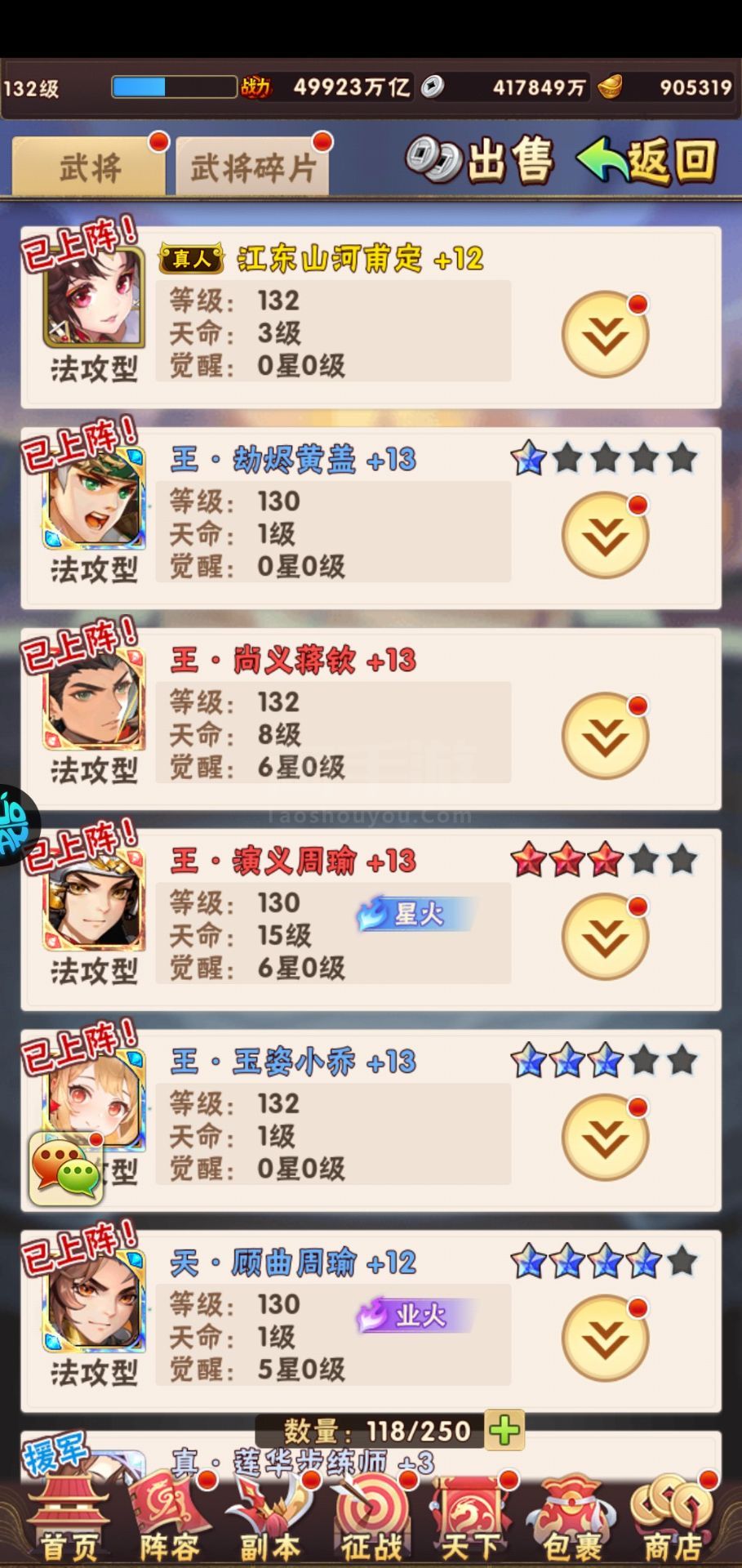The image size is (742, 1568).
Task: Tap the gold ingot currency icon
Action: click(x=608, y=87)
